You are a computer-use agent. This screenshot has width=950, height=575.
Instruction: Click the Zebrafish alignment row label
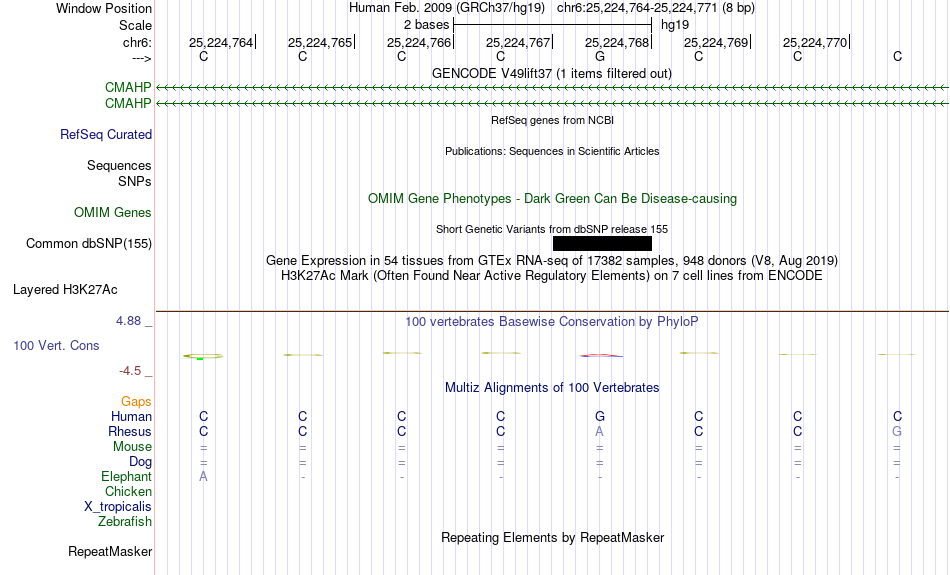point(125,522)
